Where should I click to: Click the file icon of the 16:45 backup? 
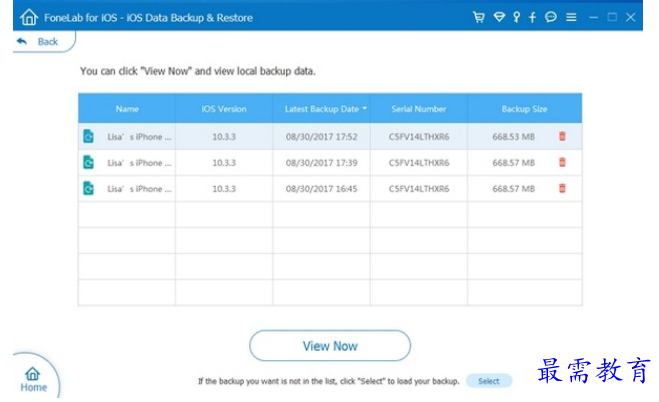click(88, 189)
